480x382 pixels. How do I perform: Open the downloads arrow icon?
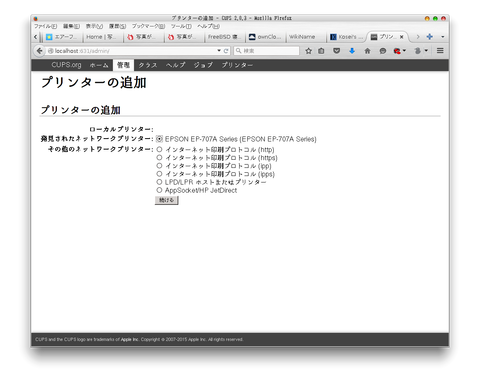pyautogui.click(x=352, y=51)
